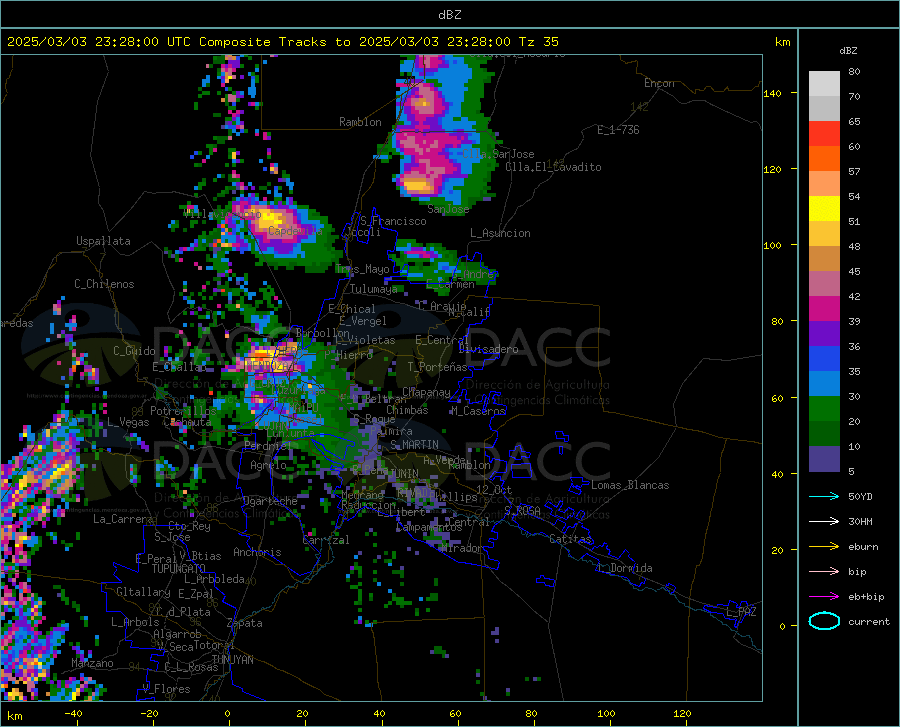Click the L_Dormida map label
900x727 pixels.
click(625, 568)
